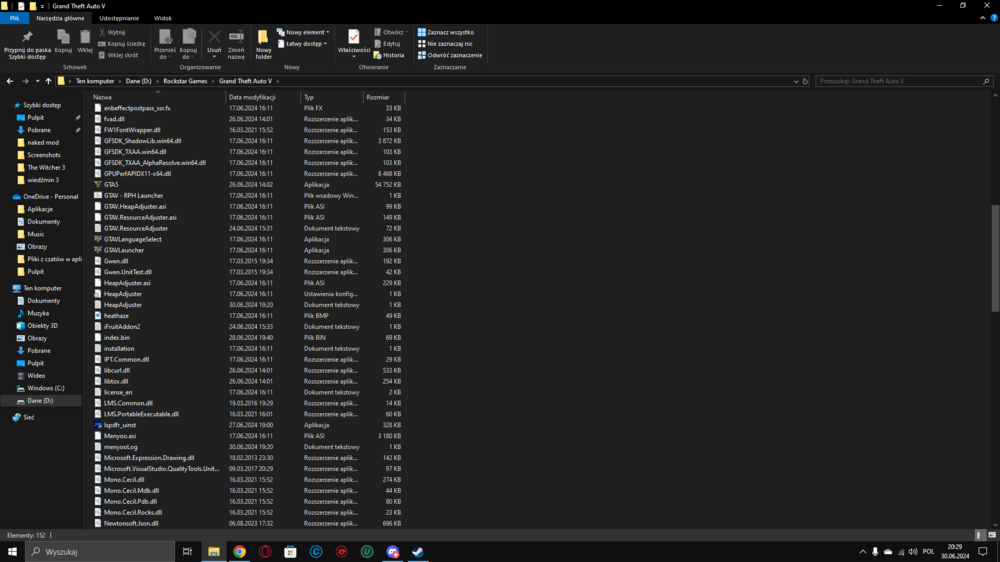Open Historia in the ribbon
The height and width of the screenshot is (562, 1000).
389,55
